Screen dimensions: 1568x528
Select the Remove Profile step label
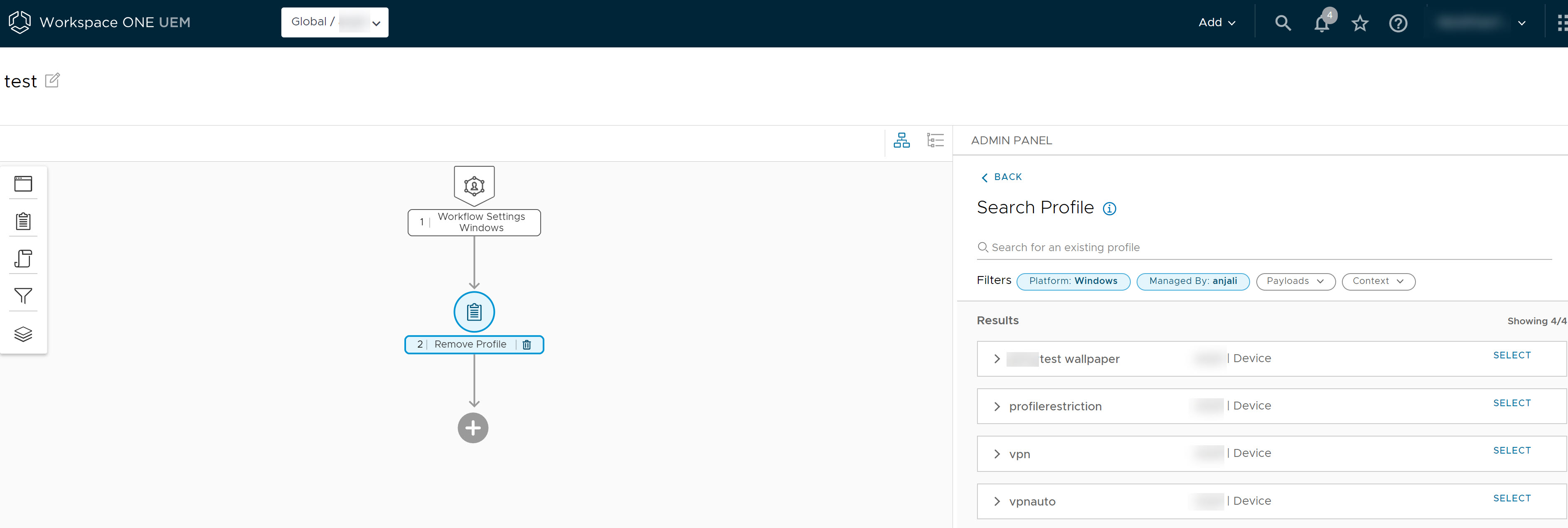click(x=470, y=345)
